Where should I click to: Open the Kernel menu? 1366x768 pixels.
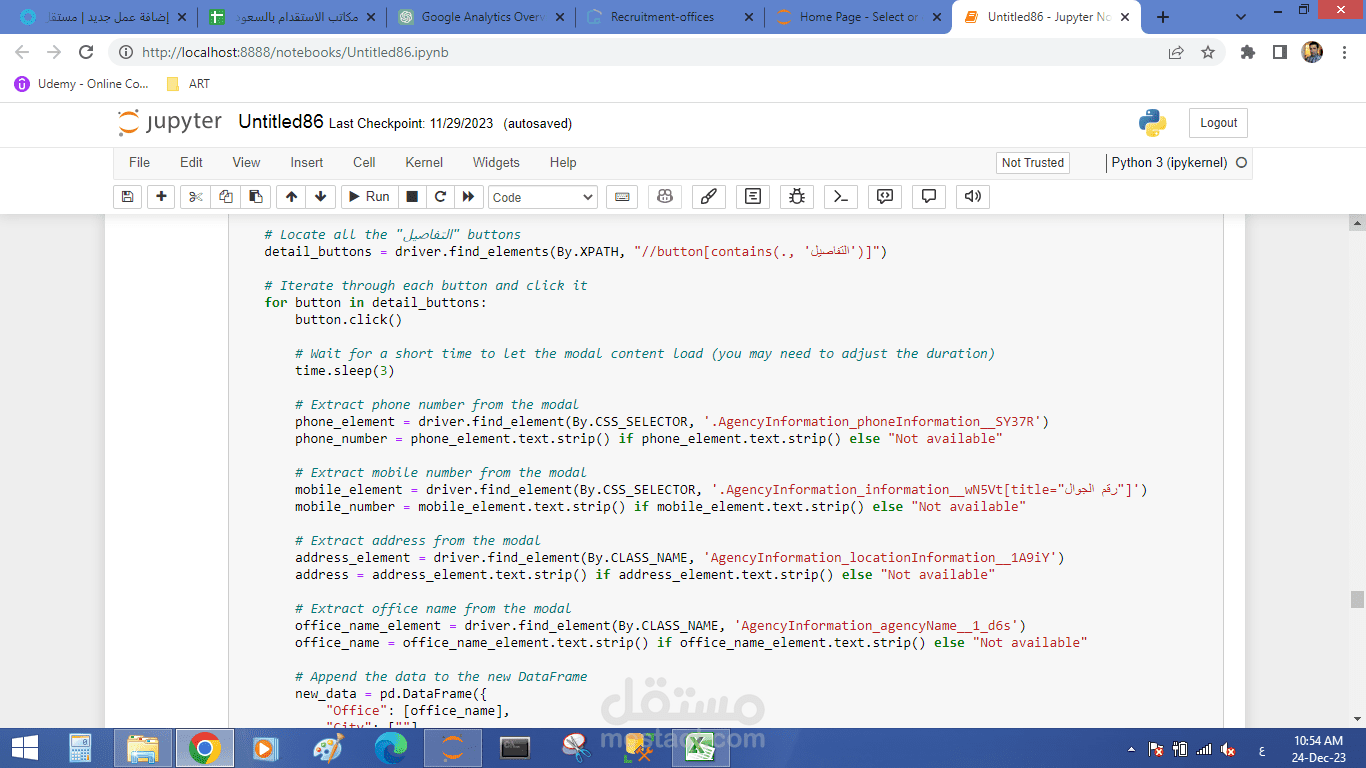[x=424, y=162]
